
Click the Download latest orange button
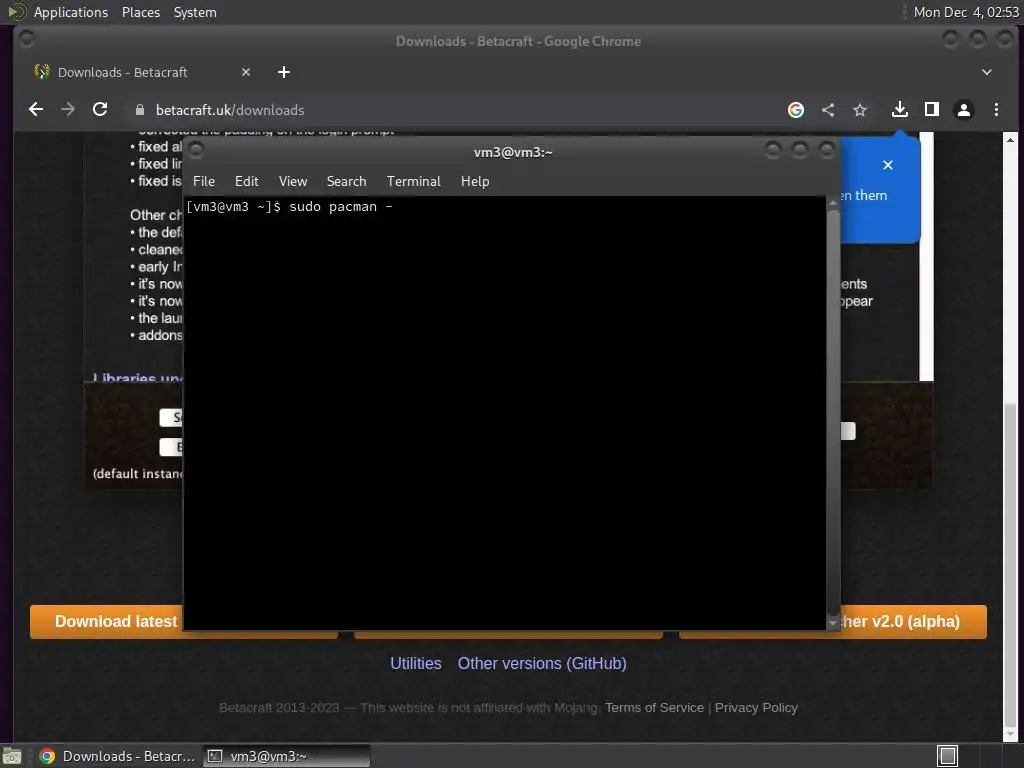(106, 621)
